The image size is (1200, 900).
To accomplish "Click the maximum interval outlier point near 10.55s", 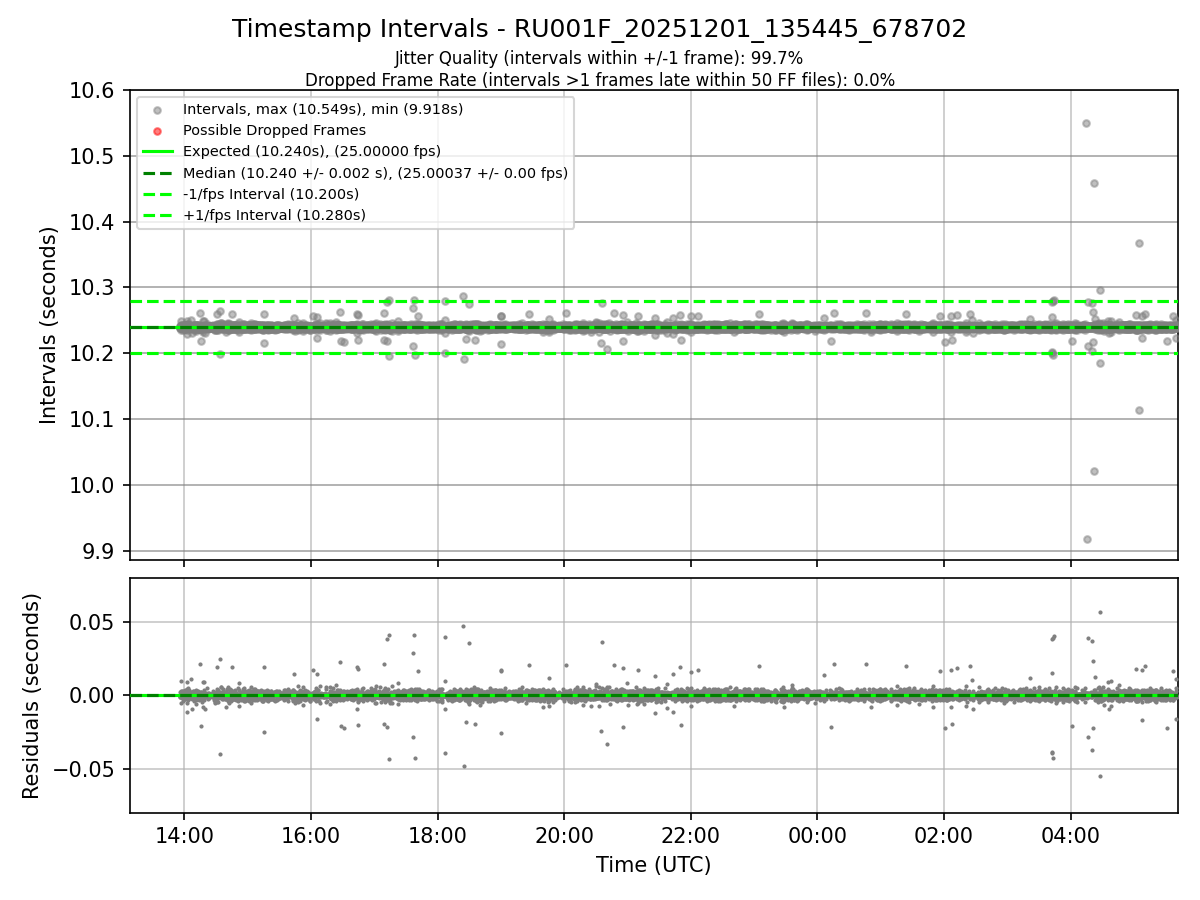I will point(1086,124).
